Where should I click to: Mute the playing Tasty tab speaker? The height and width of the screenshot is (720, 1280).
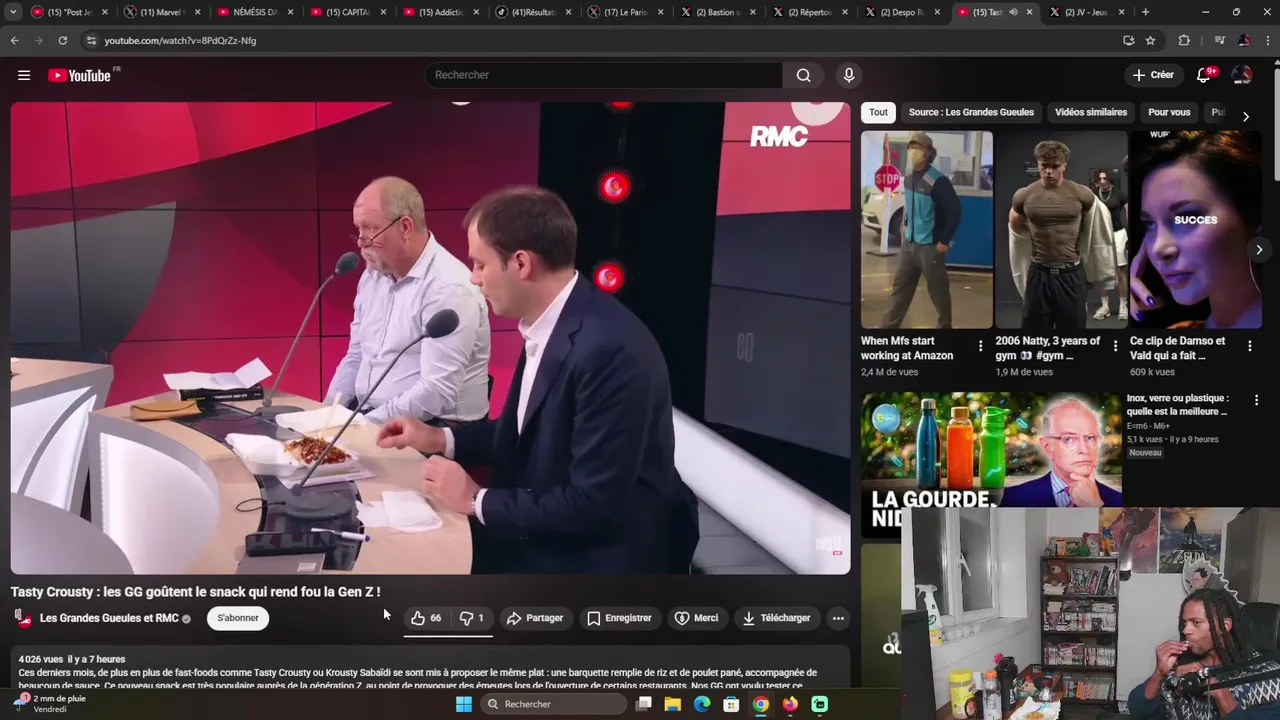pyautogui.click(x=1012, y=12)
